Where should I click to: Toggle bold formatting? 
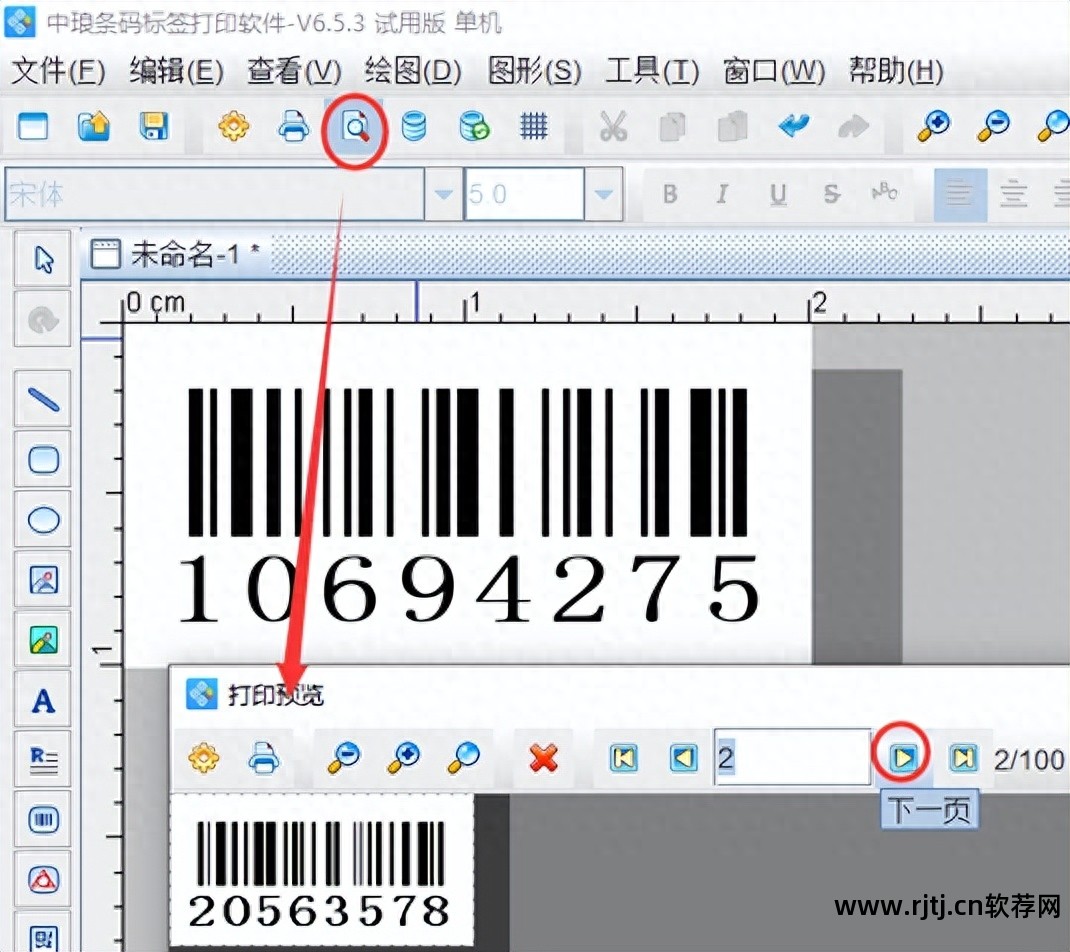click(669, 195)
